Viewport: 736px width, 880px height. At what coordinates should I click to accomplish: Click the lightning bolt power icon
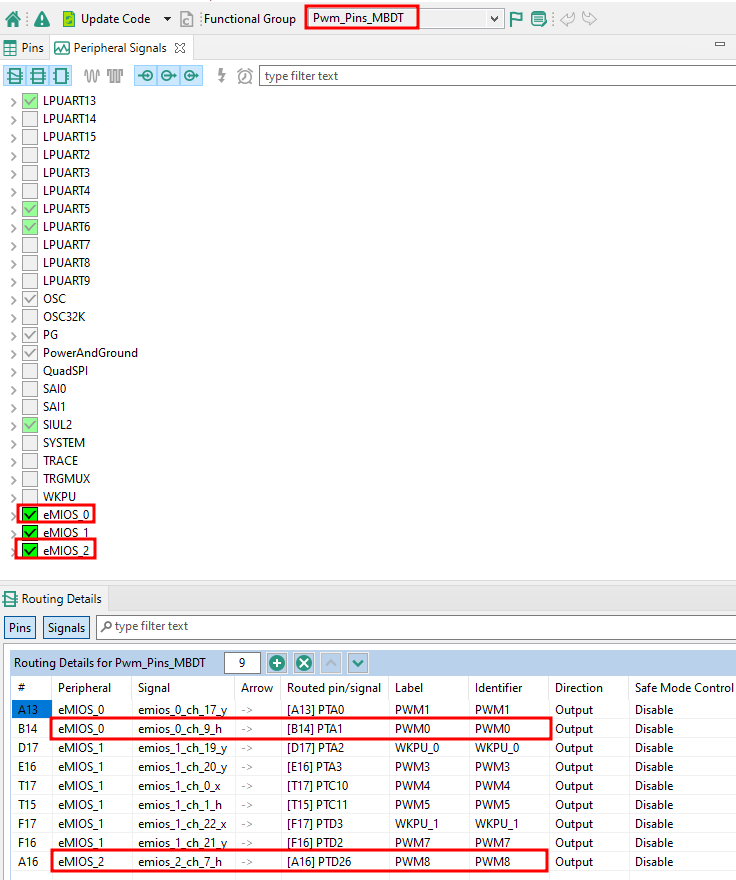pyautogui.click(x=222, y=76)
